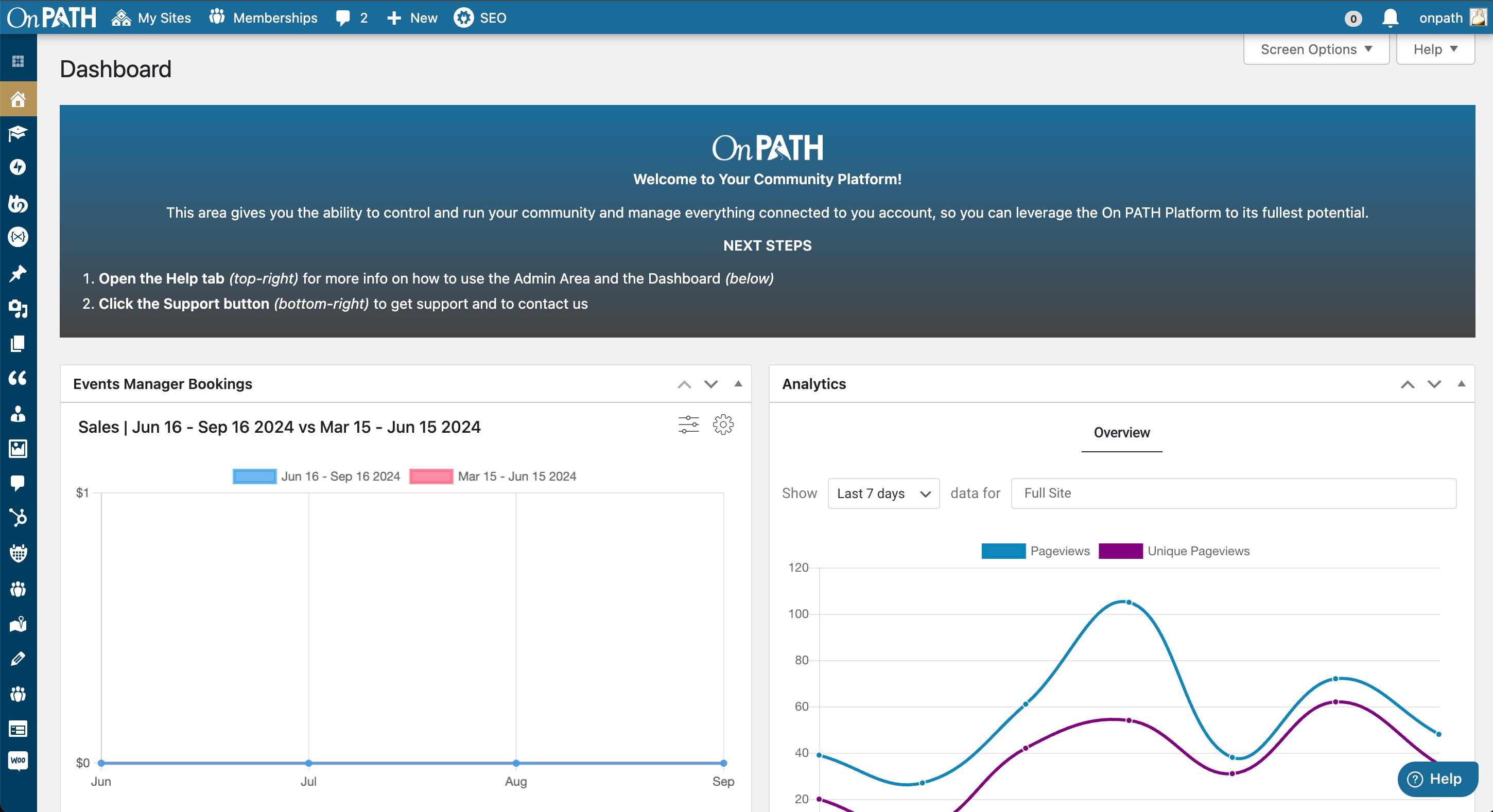The width and height of the screenshot is (1493, 812).
Task: Open the My Sites menu
Action: point(151,18)
